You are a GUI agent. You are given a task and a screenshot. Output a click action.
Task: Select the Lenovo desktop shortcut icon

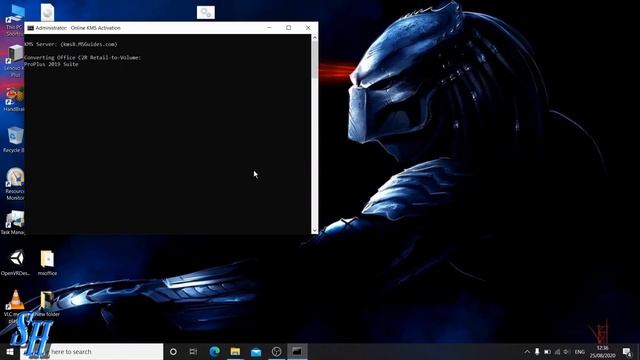(15, 61)
